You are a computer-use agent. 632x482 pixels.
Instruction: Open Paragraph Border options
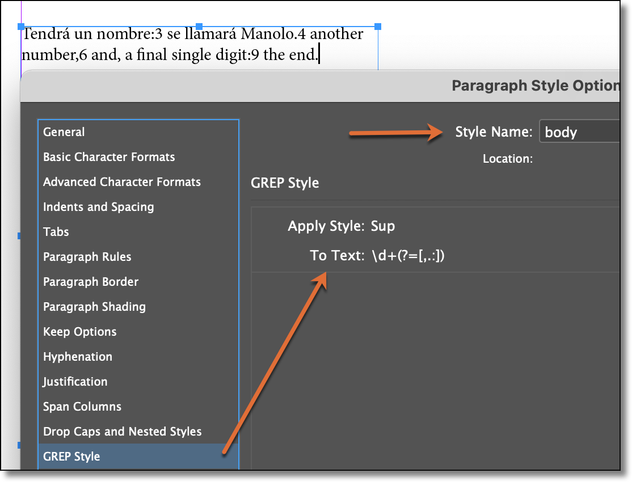point(91,282)
